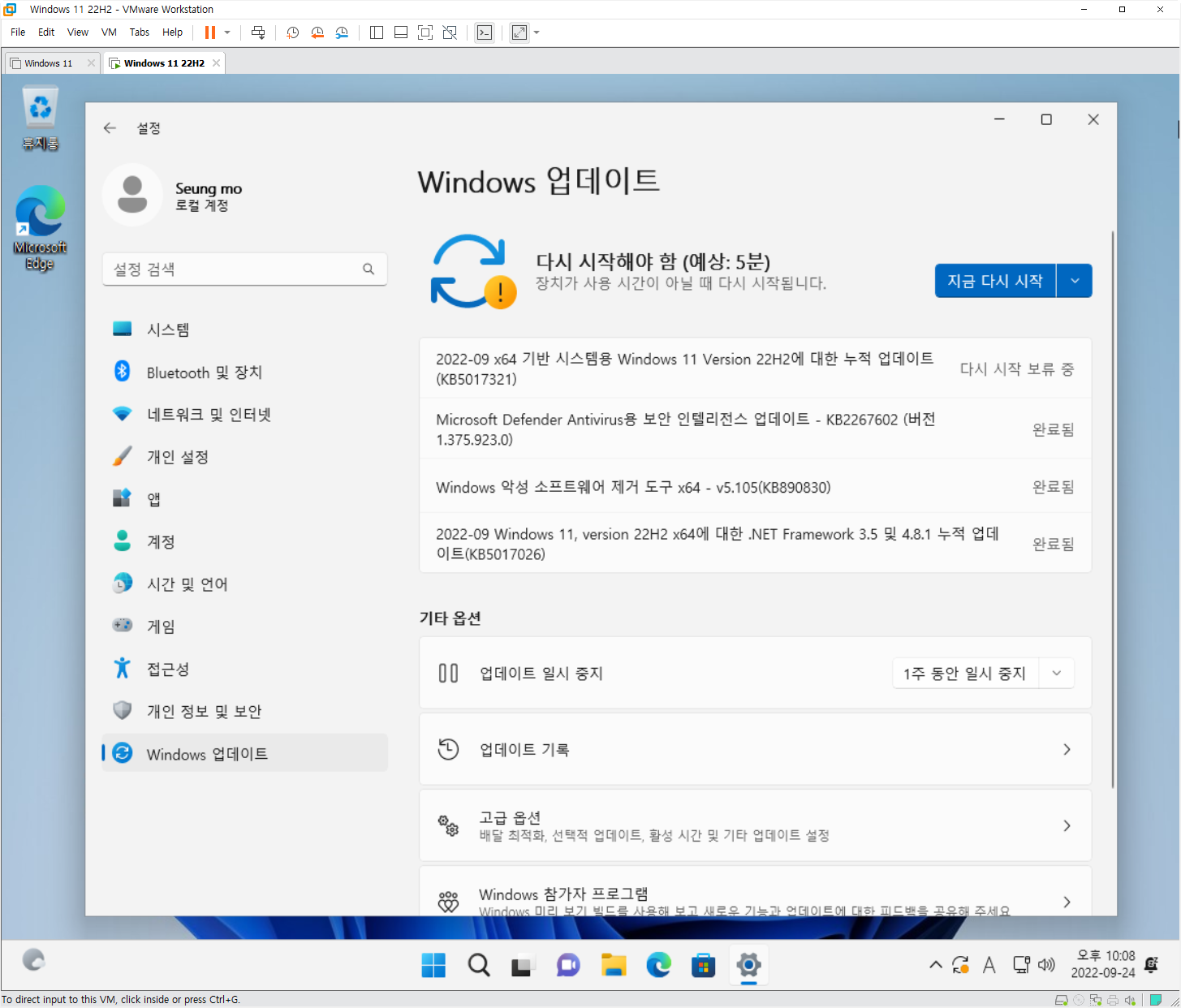The height and width of the screenshot is (1008, 1181).
Task: Switch to the Windows 11 VM tab
Action: coord(48,63)
